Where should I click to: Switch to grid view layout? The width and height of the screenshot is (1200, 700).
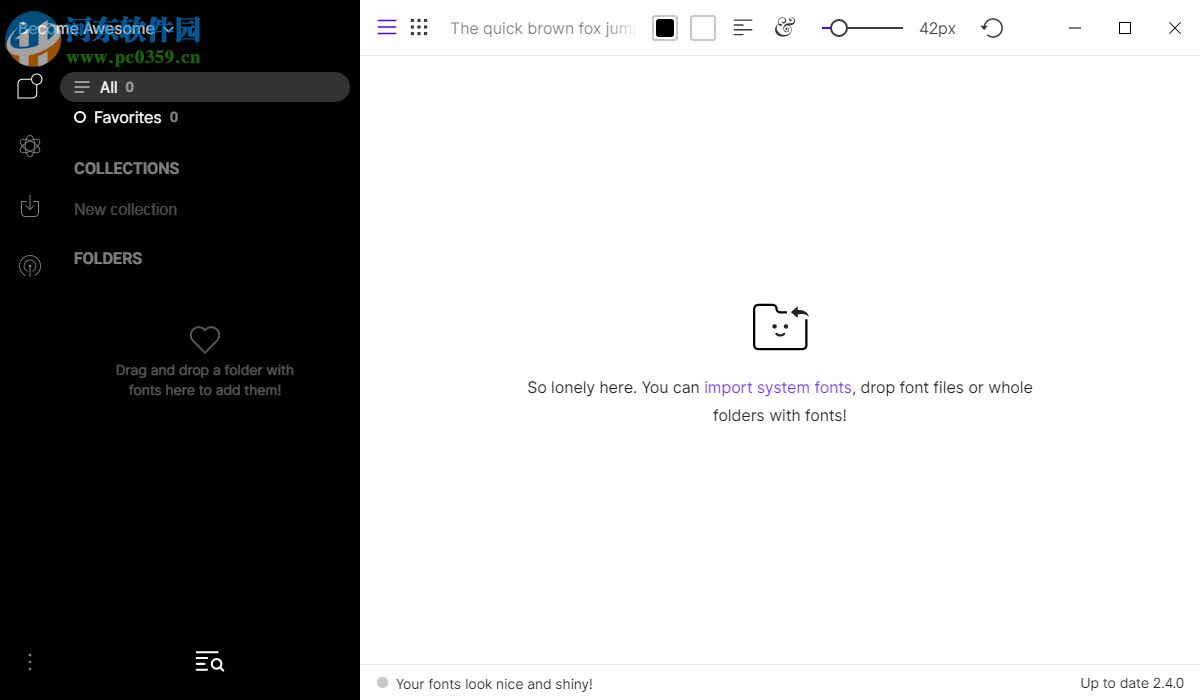pyautogui.click(x=419, y=28)
